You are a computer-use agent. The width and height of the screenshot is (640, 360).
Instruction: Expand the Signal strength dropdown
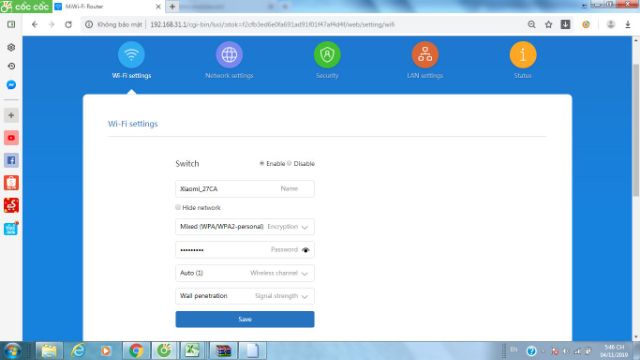pos(245,296)
